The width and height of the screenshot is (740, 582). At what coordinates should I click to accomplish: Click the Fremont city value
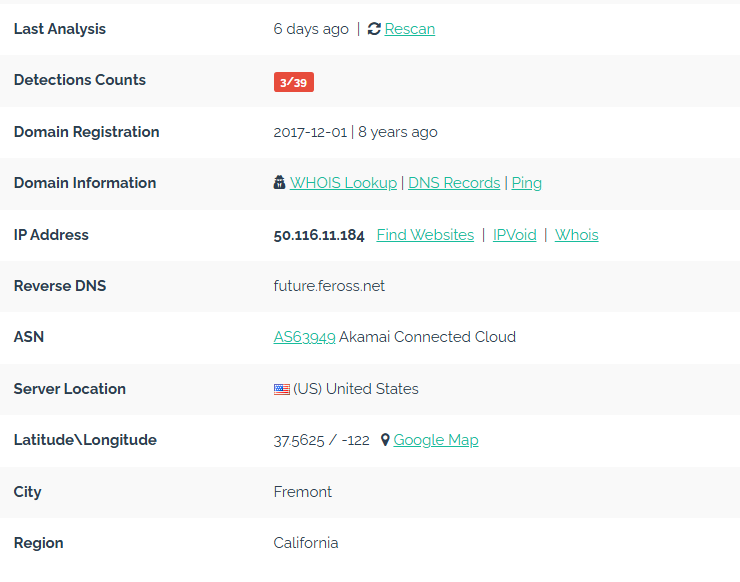coord(303,492)
